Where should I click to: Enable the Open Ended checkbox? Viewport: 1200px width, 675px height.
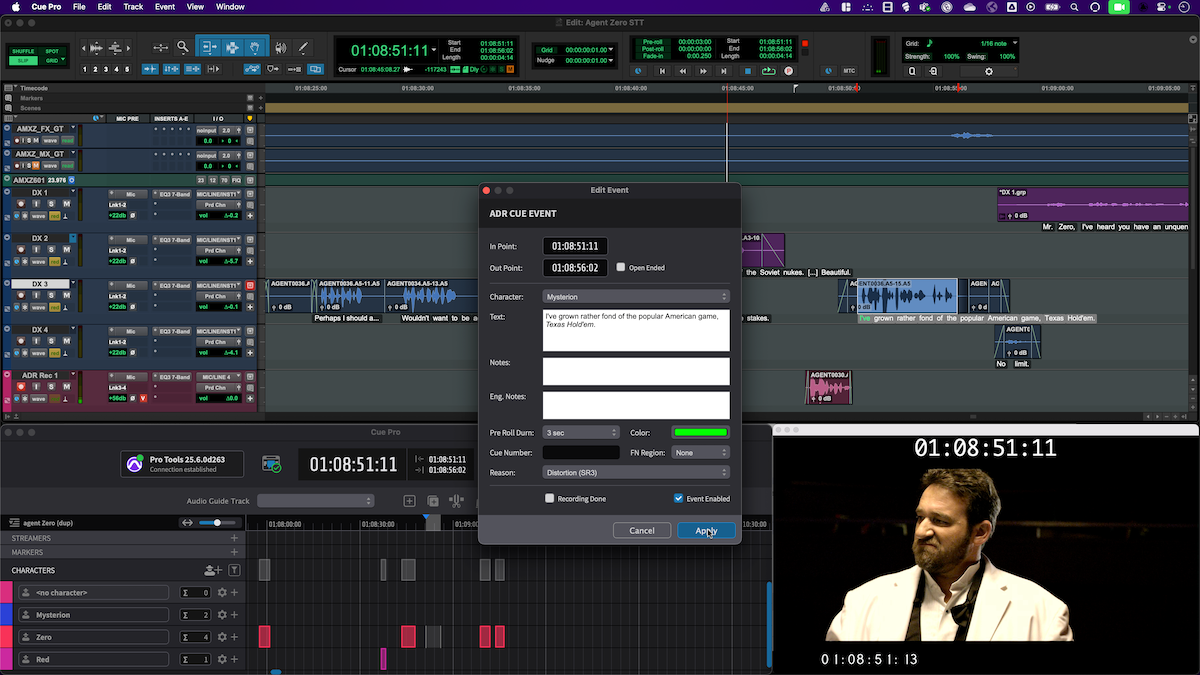pyautogui.click(x=621, y=268)
